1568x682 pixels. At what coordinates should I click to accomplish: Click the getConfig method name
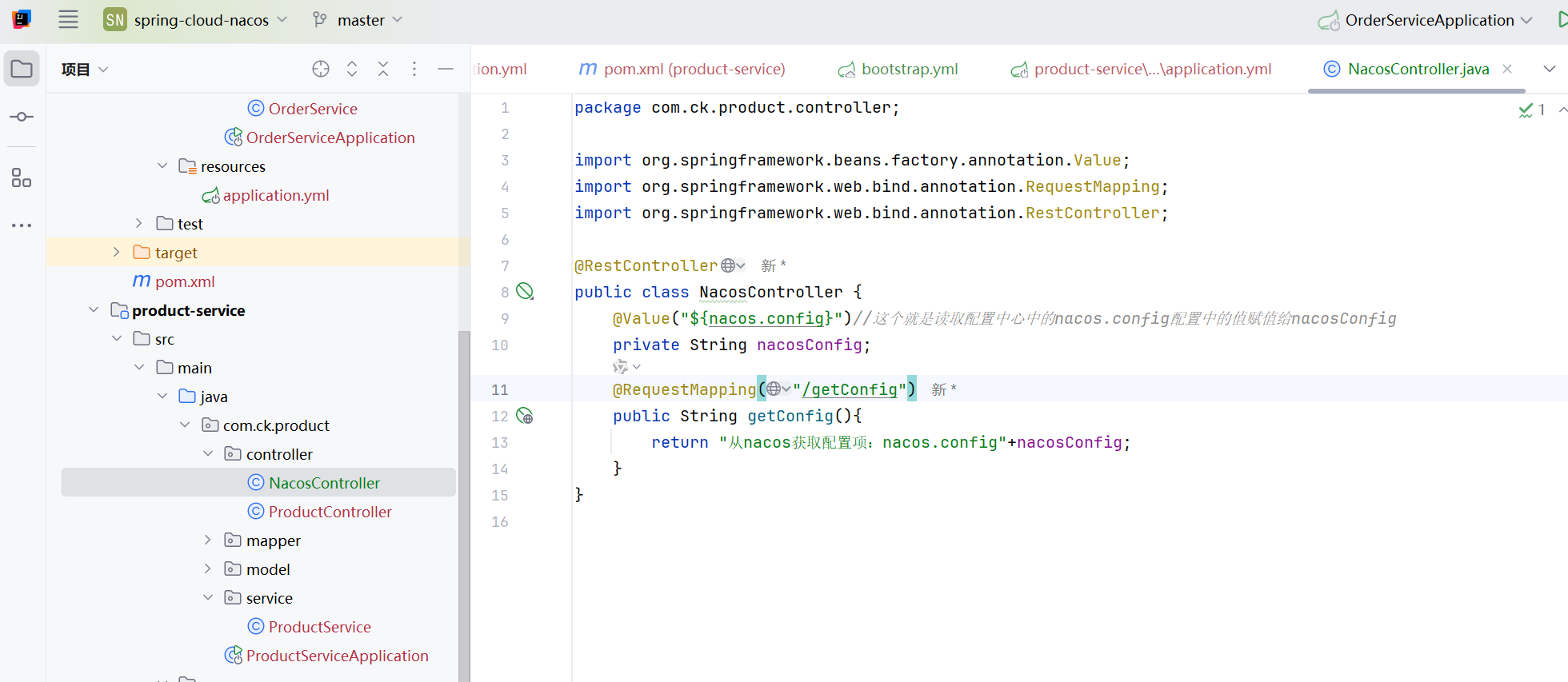point(790,416)
